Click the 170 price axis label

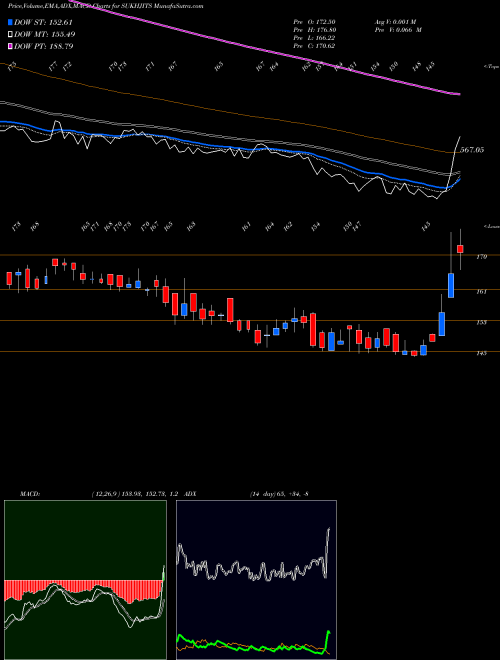(481, 256)
